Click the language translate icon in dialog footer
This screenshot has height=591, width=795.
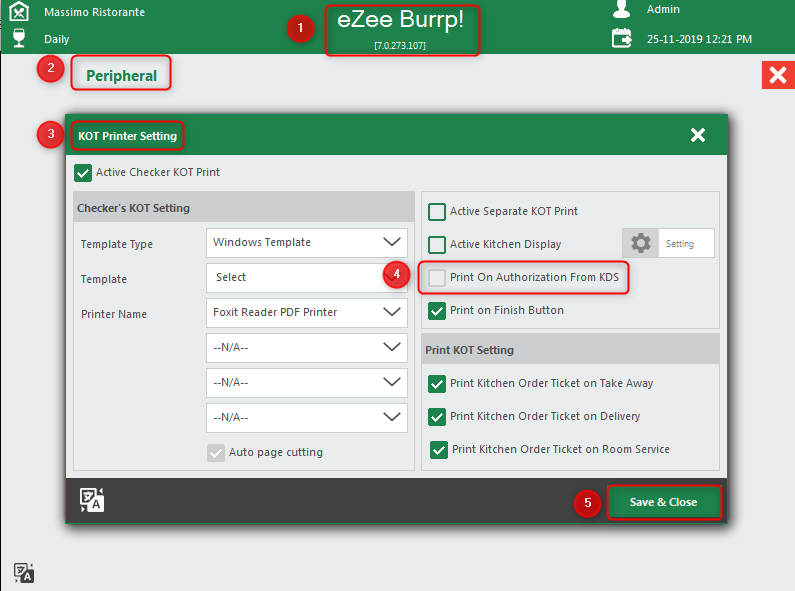click(92, 500)
